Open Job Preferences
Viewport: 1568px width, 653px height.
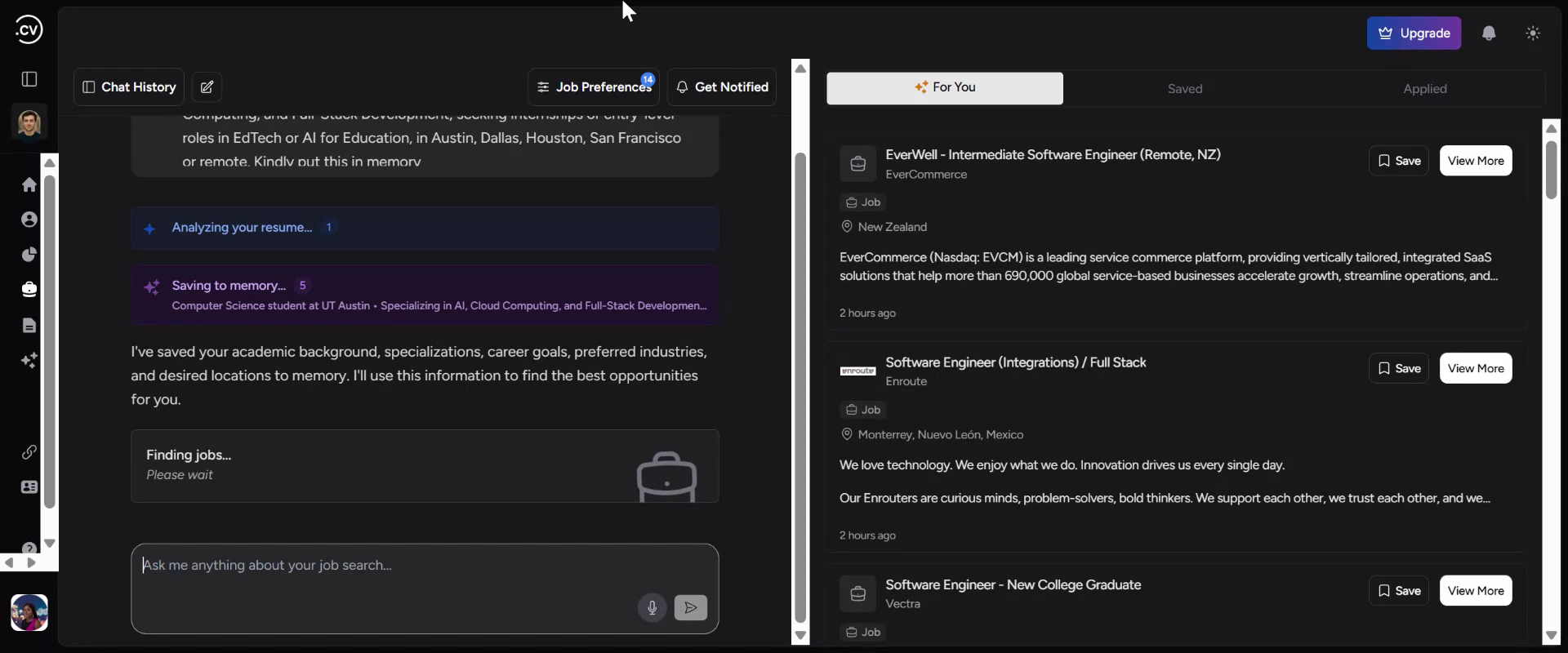point(594,87)
